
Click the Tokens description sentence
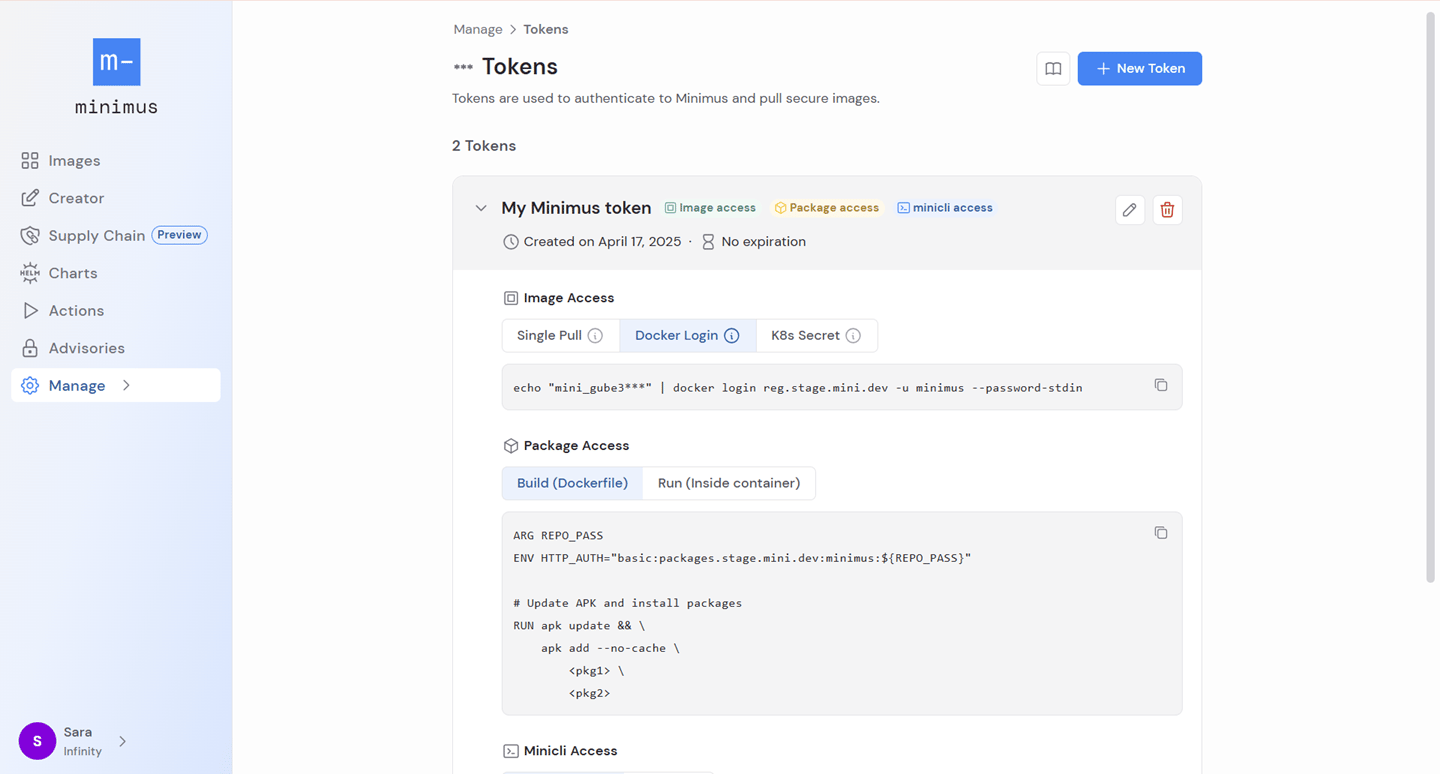[x=666, y=98]
